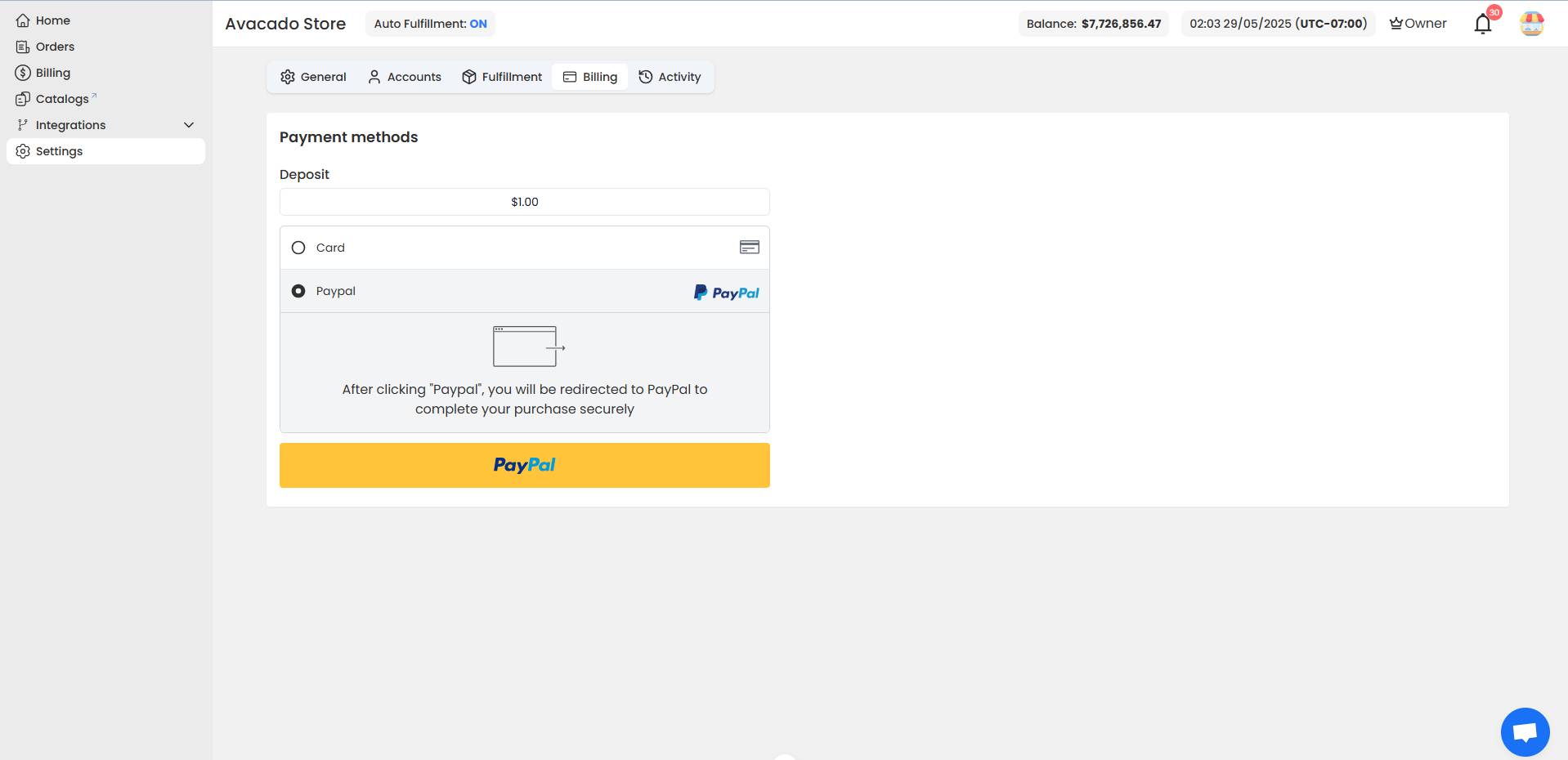Click the notification count badge 30
The height and width of the screenshot is (760, 1568).
1494,12
